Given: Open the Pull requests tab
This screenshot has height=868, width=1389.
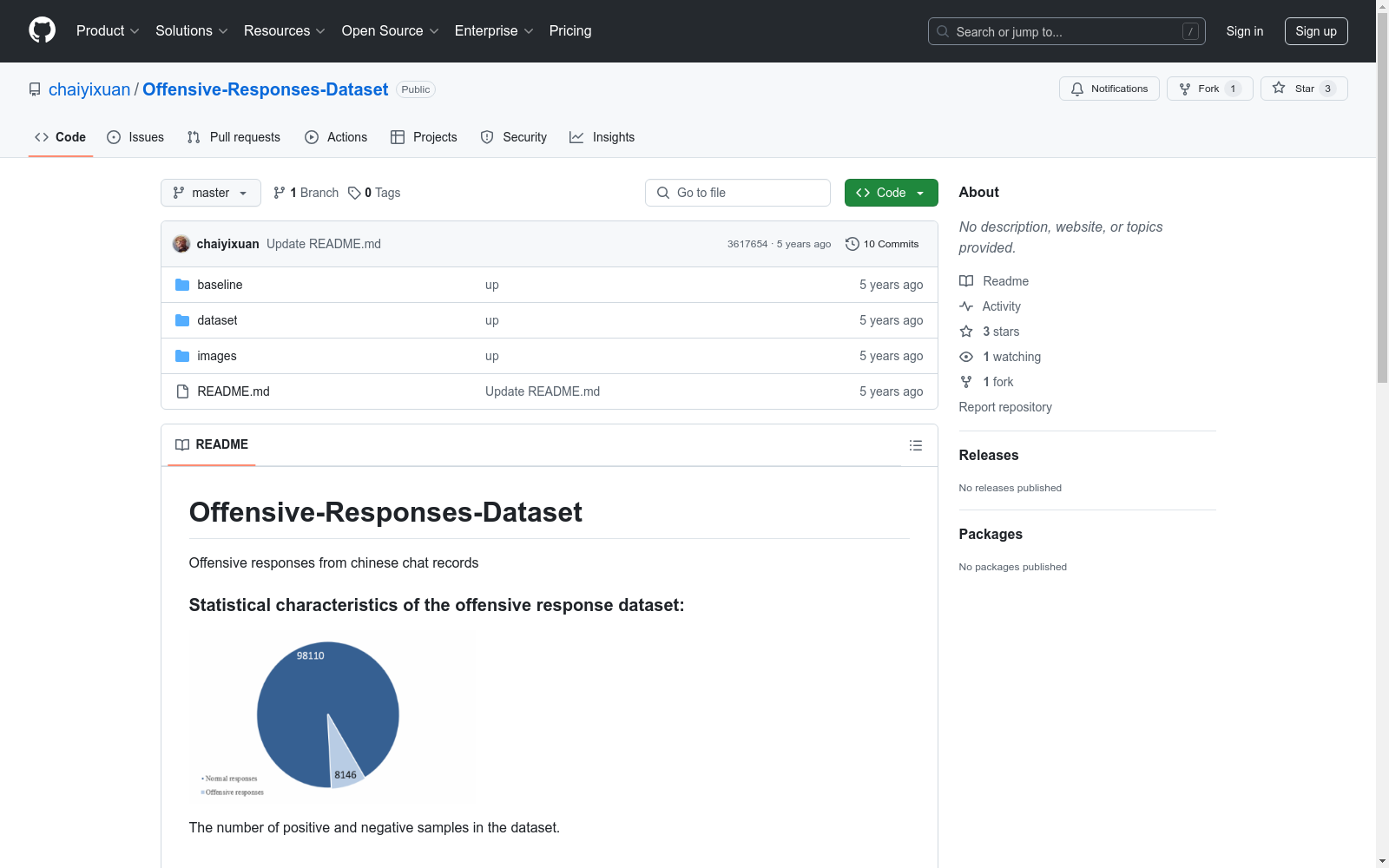Looking at the screenshot, I should pos(234,137).
